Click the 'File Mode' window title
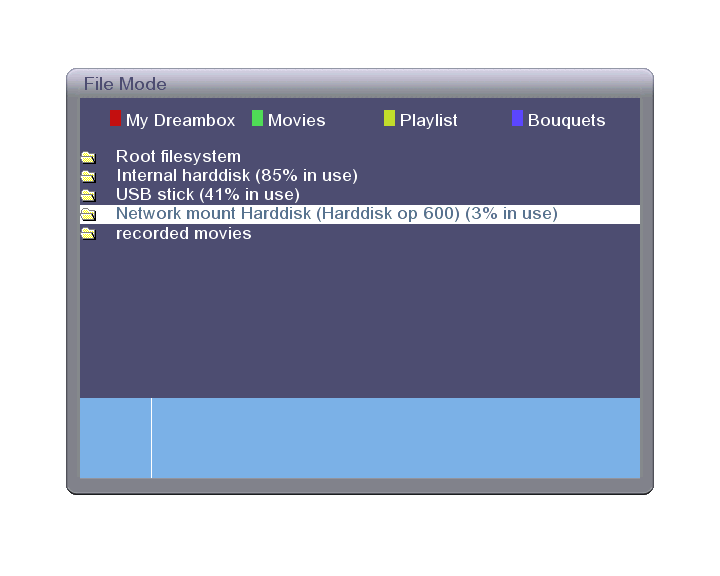 coord(125,84)
